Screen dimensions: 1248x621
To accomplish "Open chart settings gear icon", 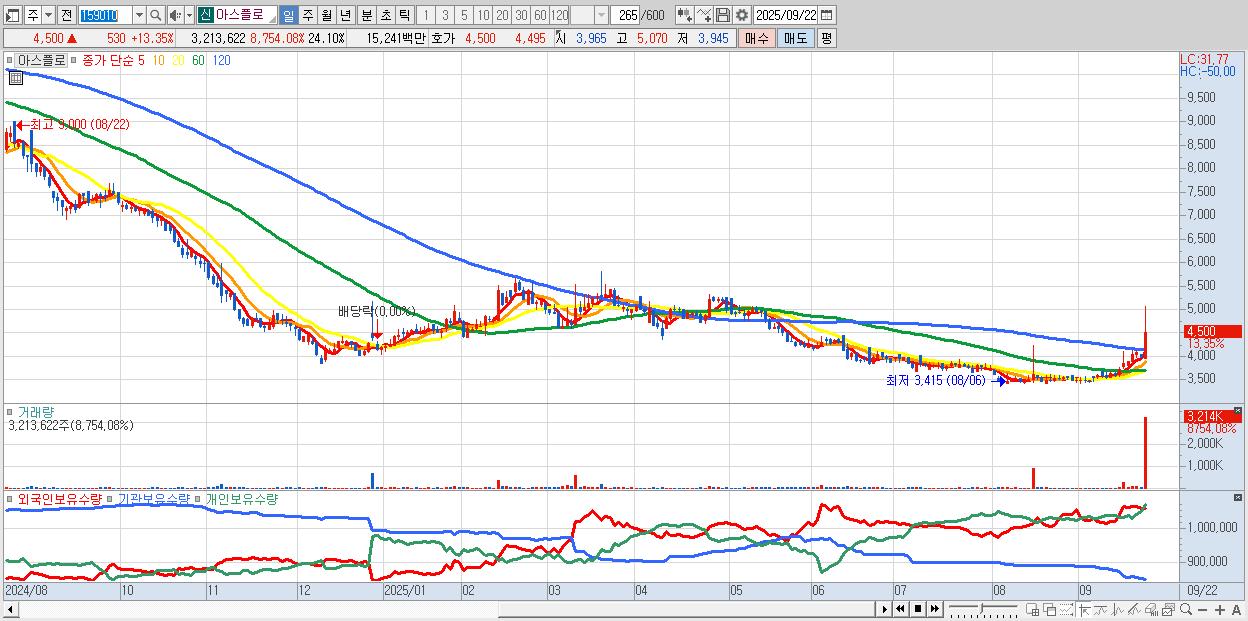I will click(742, 15).
